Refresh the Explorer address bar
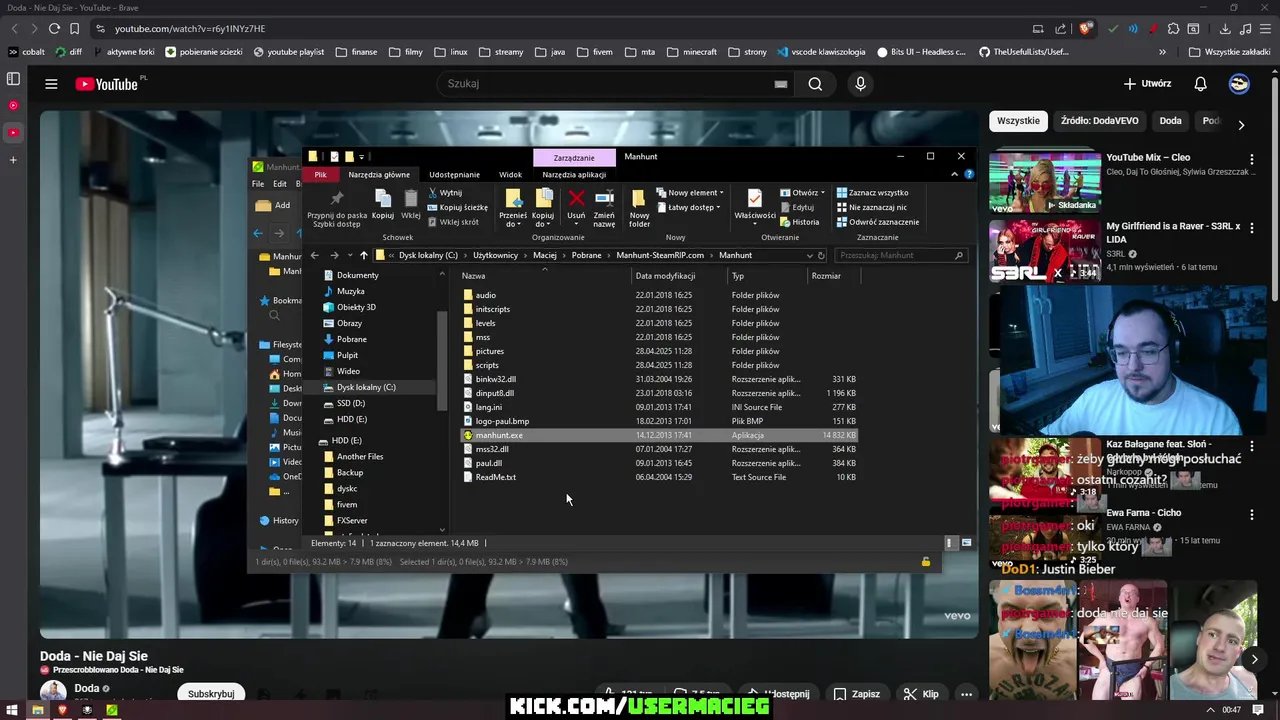Screen dimensions: 1280x720 (x=821, y=255)
